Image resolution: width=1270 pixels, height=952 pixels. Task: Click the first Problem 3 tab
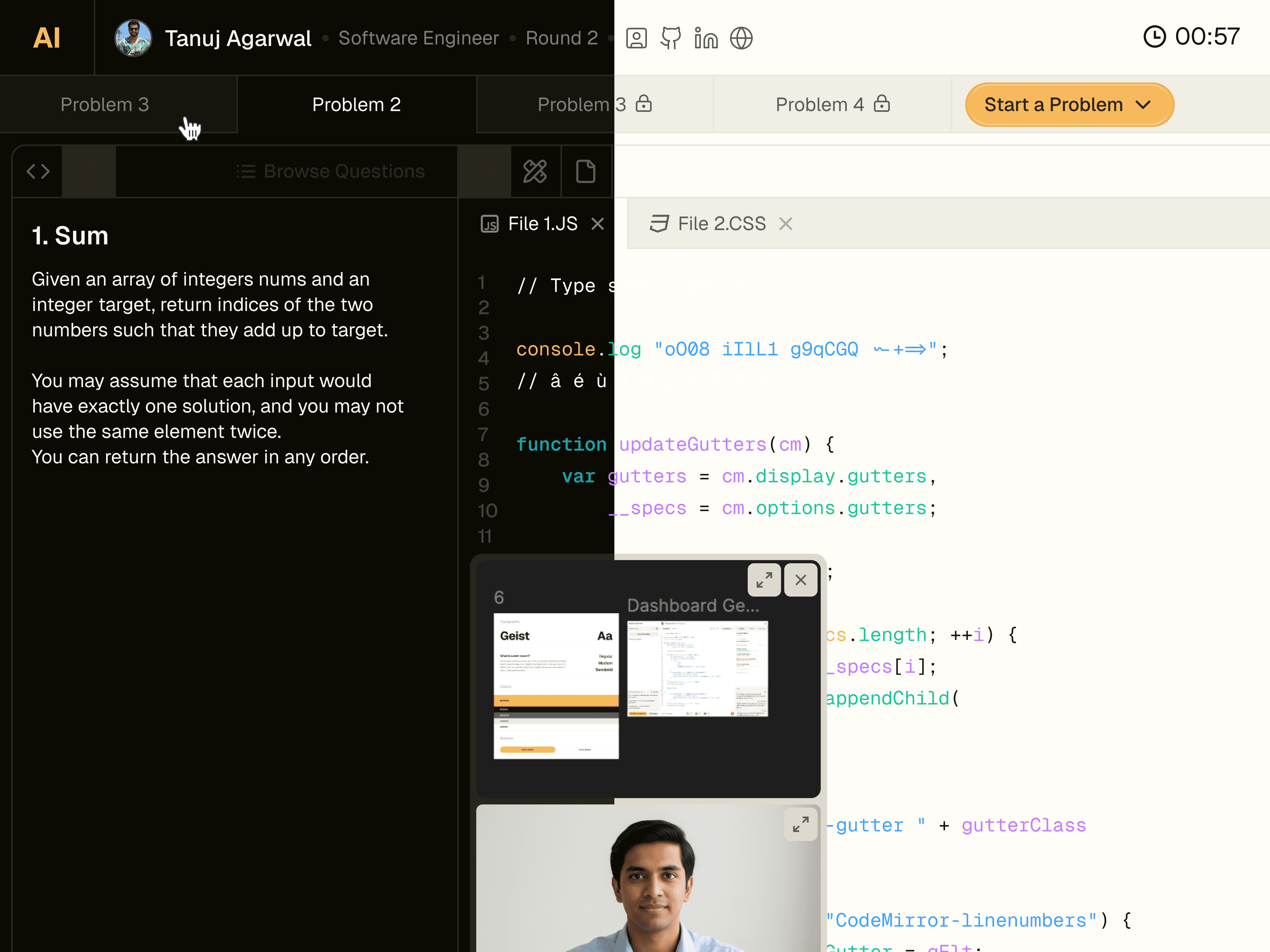[105, 105]
